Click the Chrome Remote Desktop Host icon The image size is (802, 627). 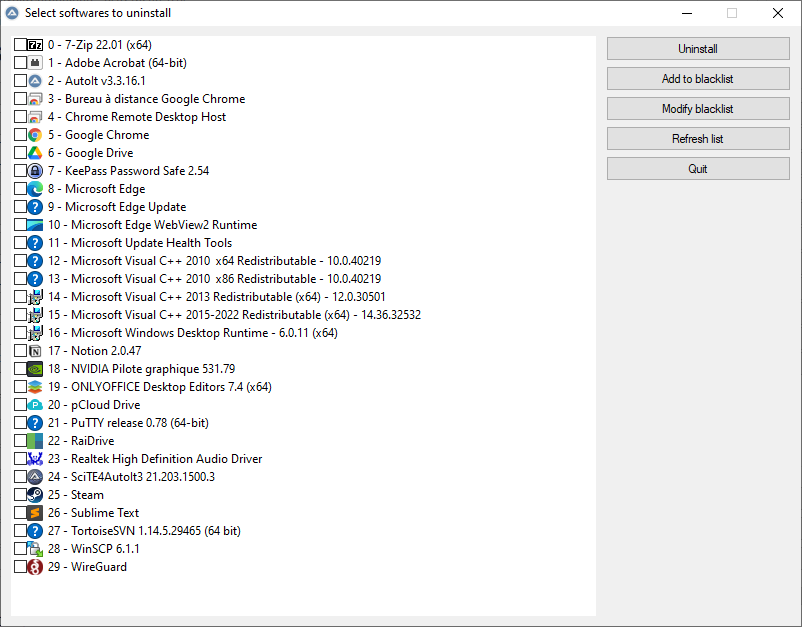pyautogui.click(x=35, y=117)
